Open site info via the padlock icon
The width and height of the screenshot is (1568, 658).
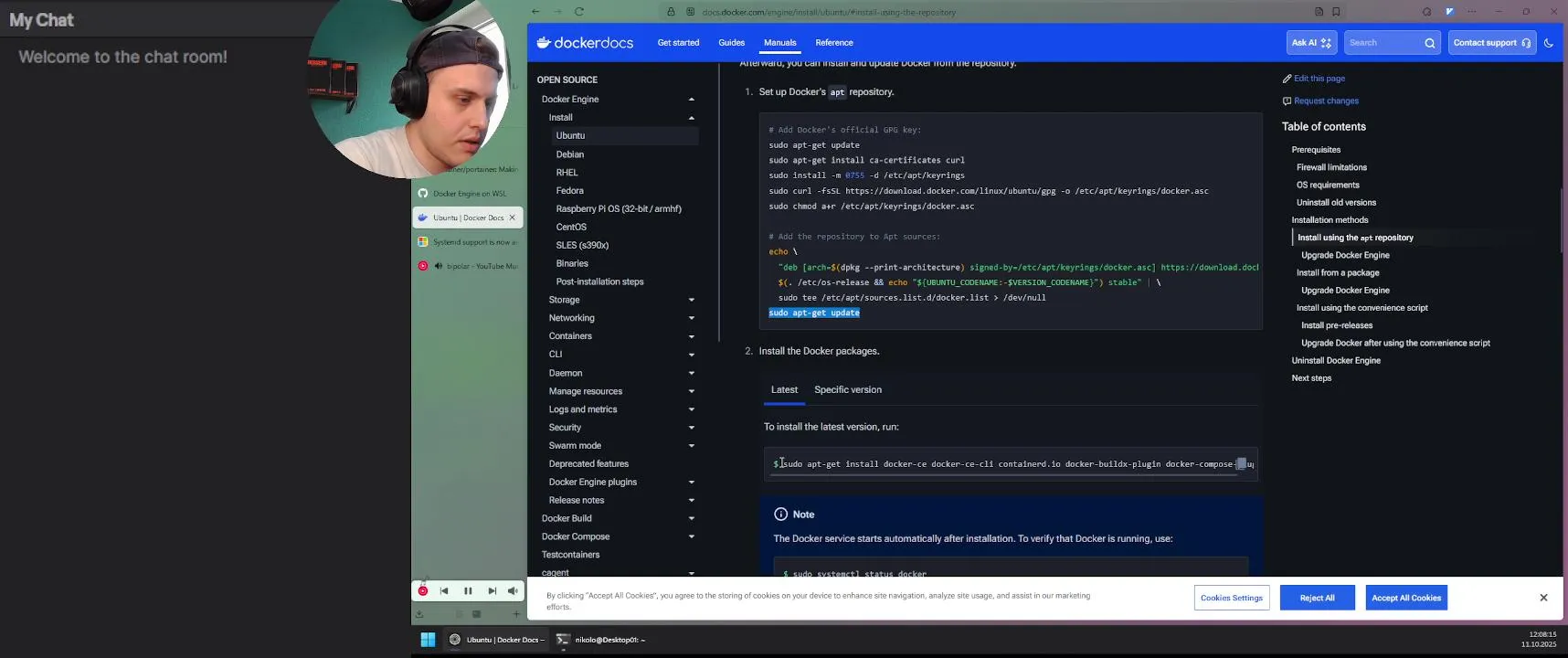[672, 12]
